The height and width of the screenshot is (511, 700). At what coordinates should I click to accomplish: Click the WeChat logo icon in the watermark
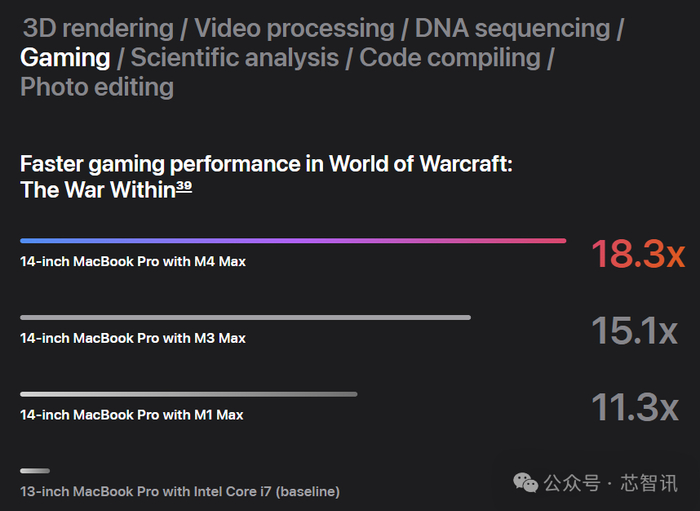pyautogui.click(x=526, y=483)
